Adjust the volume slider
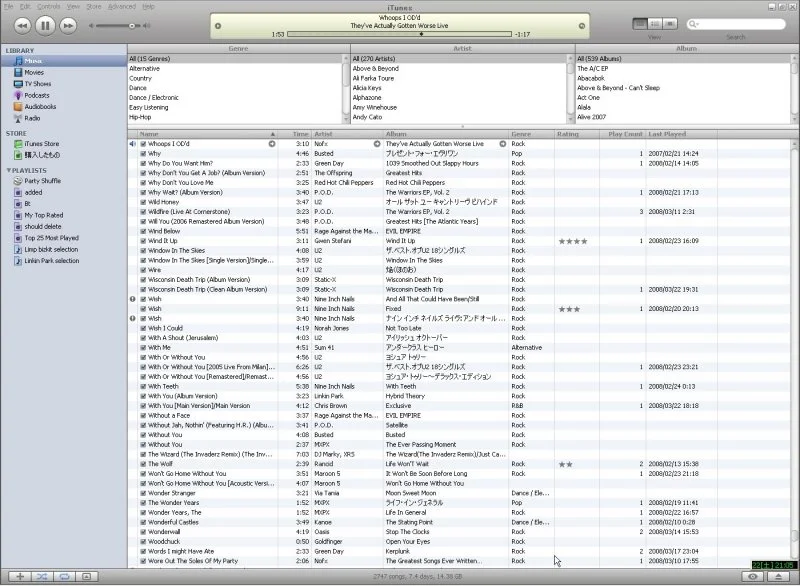Image resolution: width=800 pixels, height=586 pixels. (x=133, y=25)
